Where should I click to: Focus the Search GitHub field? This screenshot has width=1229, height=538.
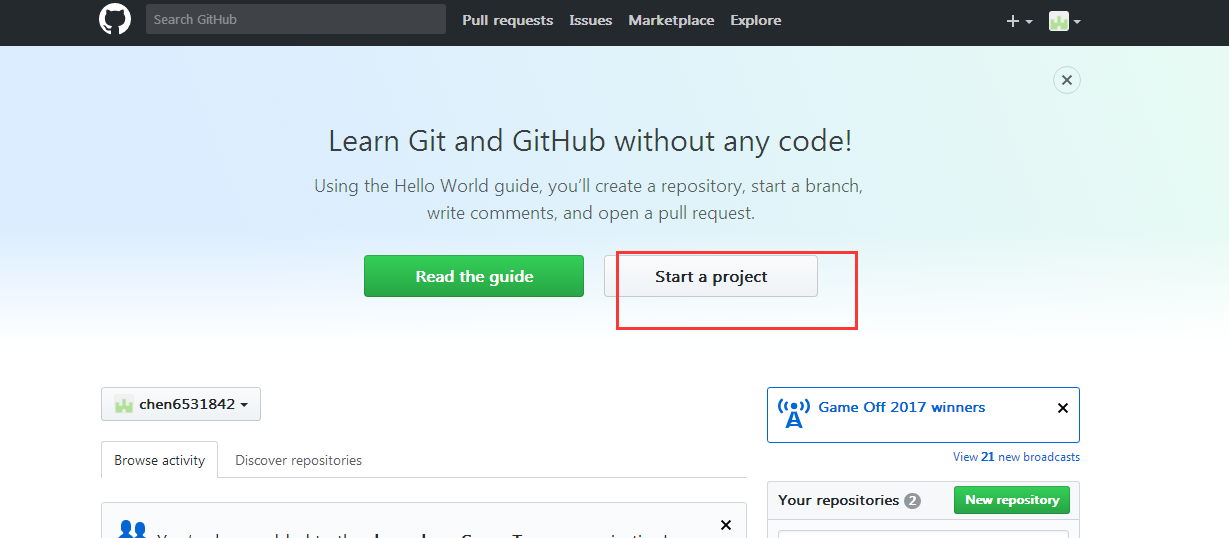[296, 19]
